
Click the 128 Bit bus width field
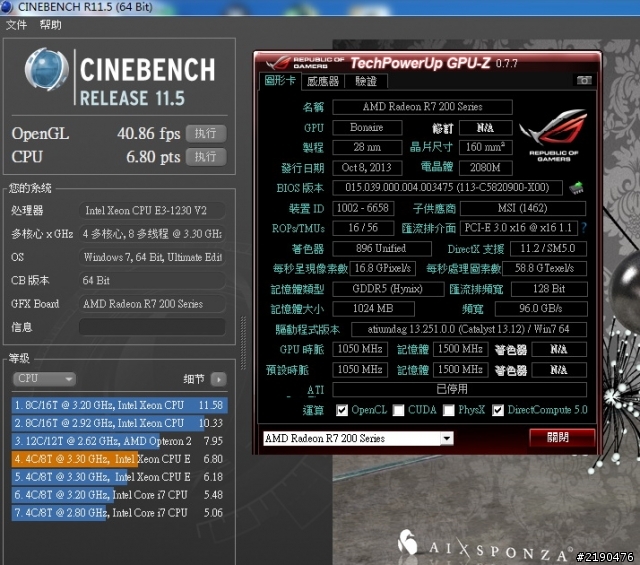pyautogui.click(x=549, y=289)
